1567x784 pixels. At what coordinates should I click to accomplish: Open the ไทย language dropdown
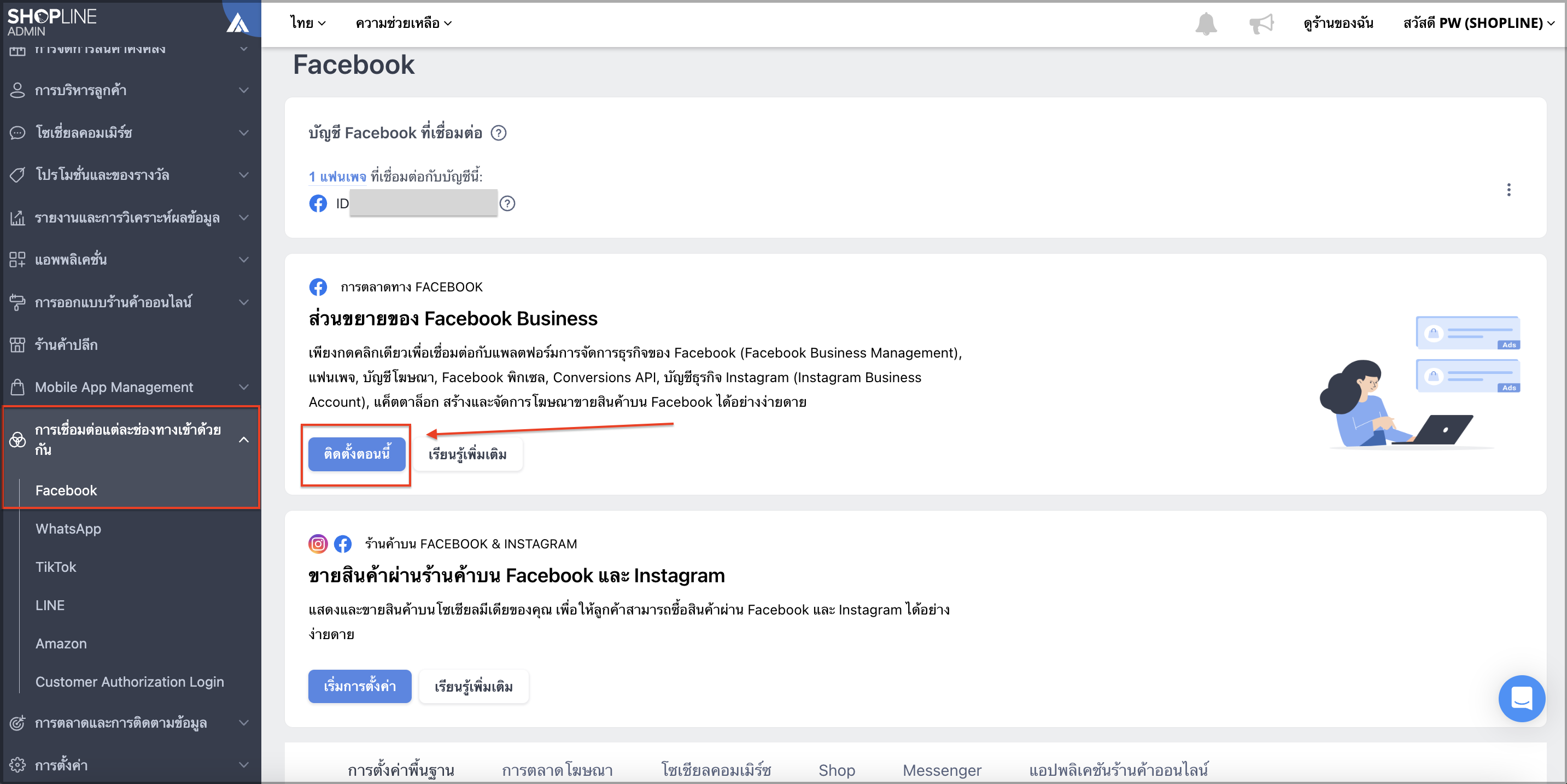click(x=308, y=23)
